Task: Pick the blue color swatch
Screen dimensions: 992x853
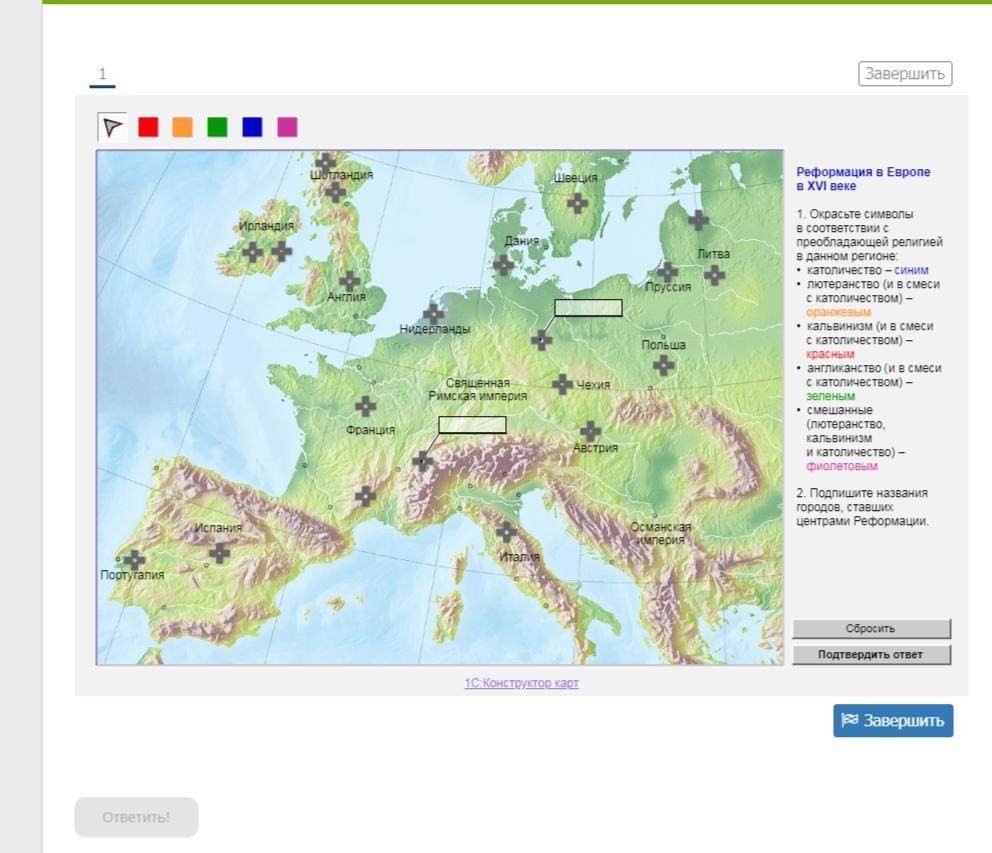Action: 252,127
